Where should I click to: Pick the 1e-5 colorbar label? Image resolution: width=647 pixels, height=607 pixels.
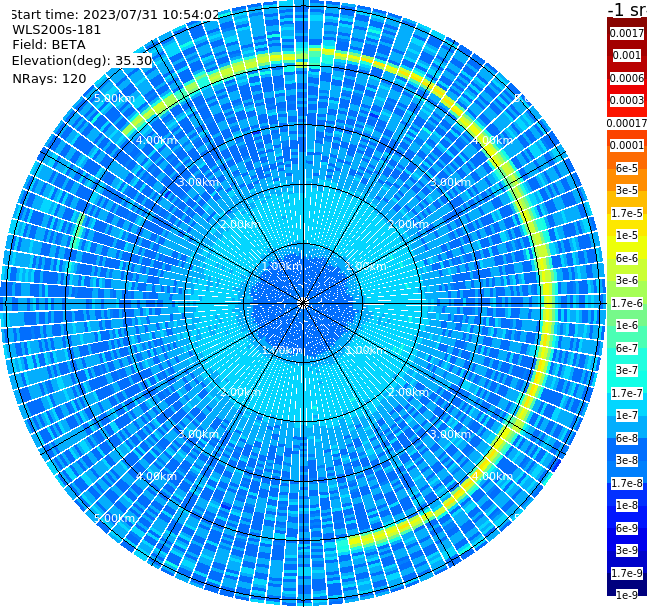(x=627, y=235)
